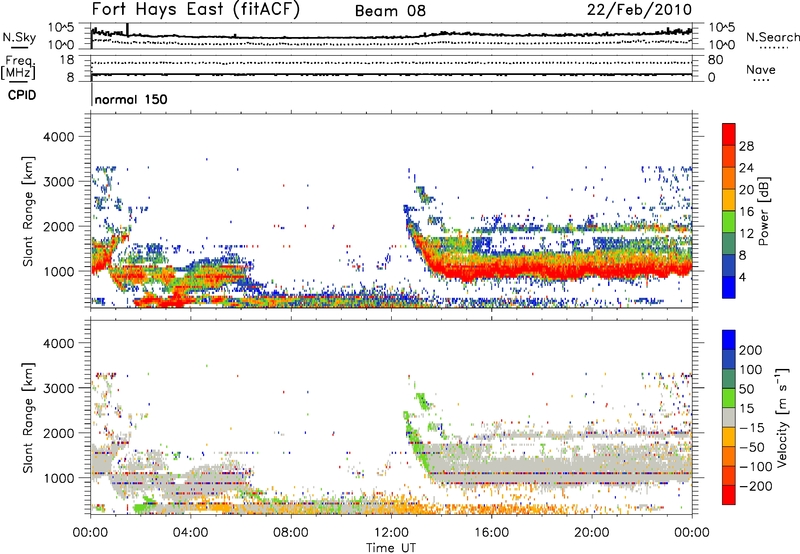
Task: Click the '-200' velocity color bar tick label
Action: pyautogui.click(x=755, y=486)
